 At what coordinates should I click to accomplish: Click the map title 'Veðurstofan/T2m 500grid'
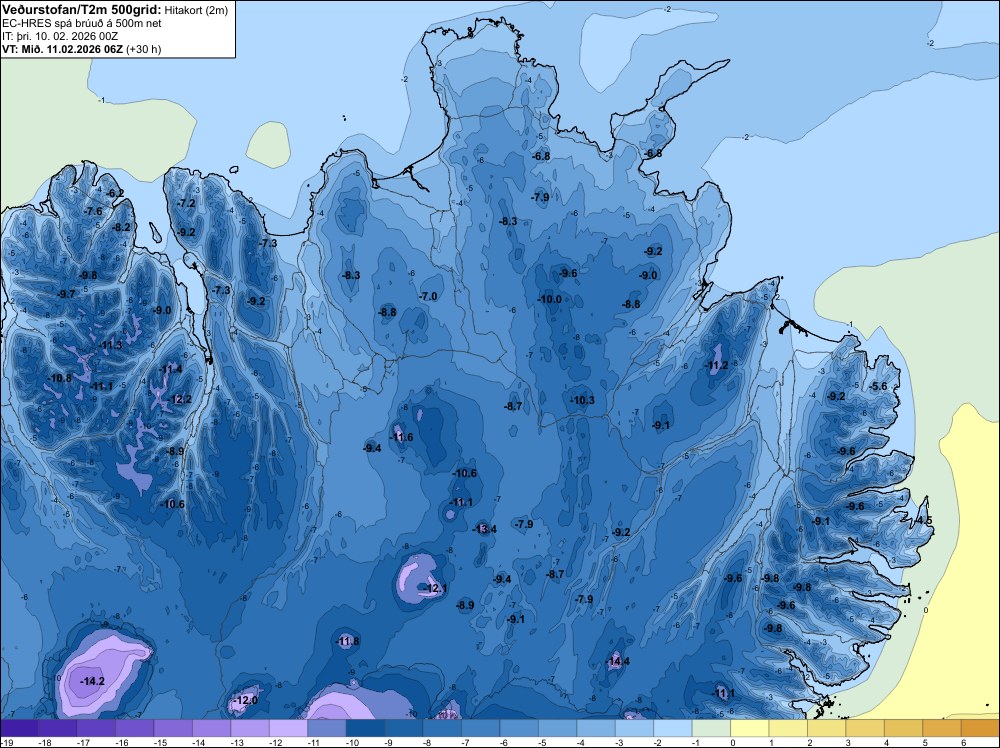[81, 10]
